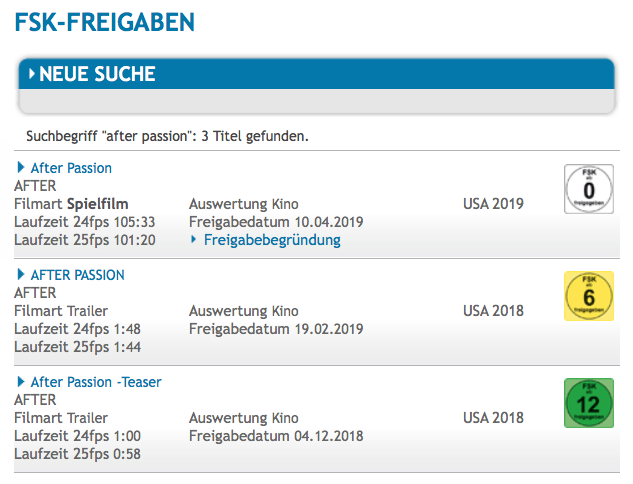Click the small arrow before Freigabebegründung
Viewport: 633px width, 484px height.
pos(194,239)
